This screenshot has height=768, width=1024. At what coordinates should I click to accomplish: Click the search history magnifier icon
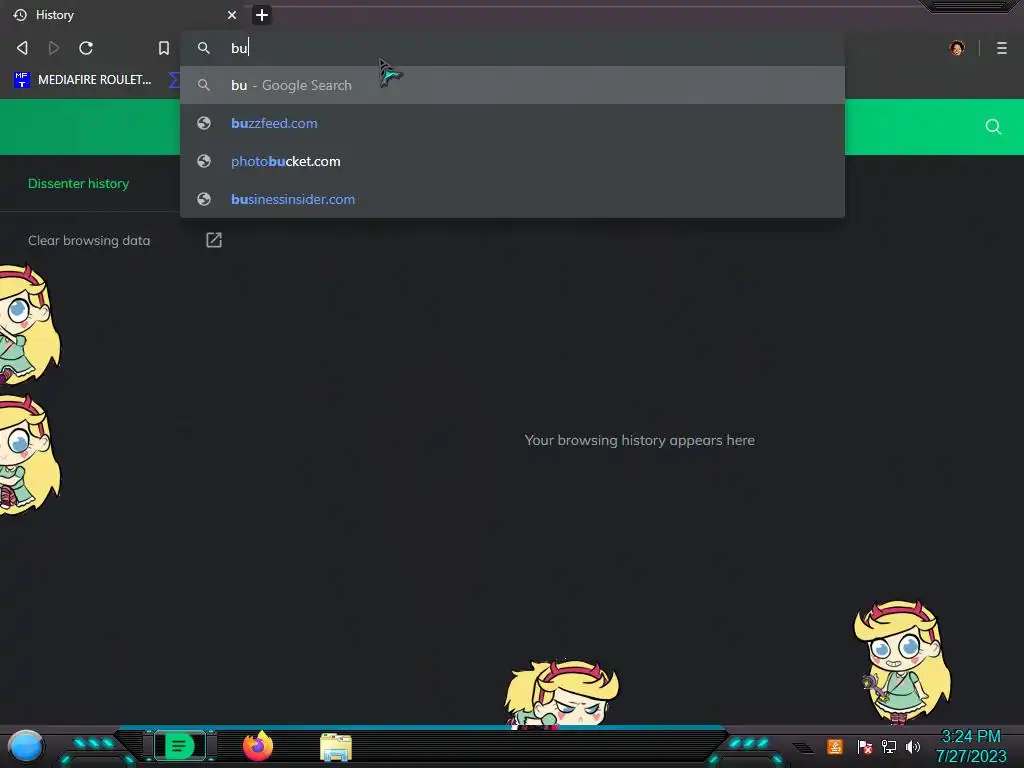click(x=993, y=127)
